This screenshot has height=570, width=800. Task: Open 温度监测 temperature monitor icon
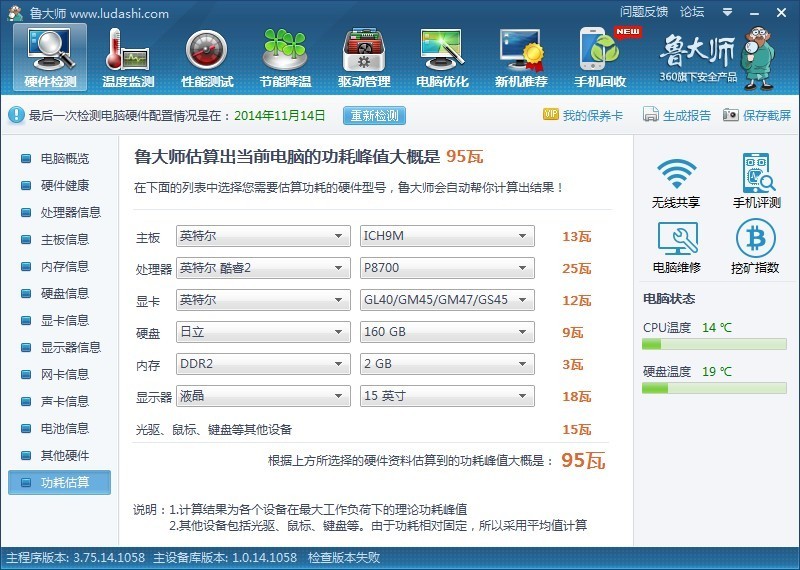click(x=128, y=57)
